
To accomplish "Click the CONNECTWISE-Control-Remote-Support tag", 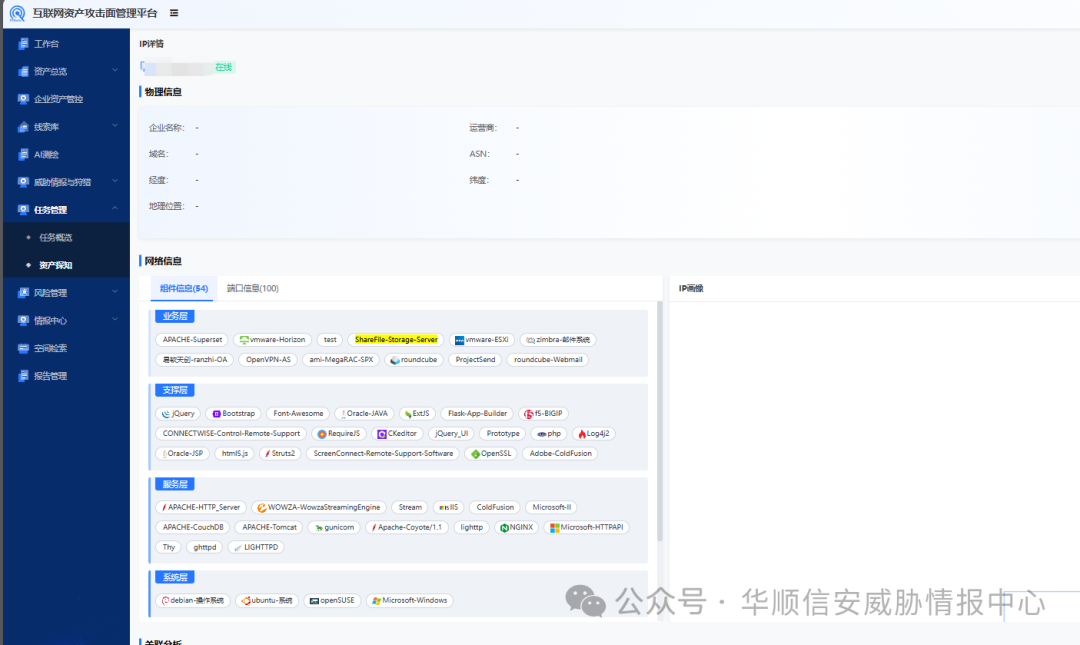I will [x=231, y=433].
